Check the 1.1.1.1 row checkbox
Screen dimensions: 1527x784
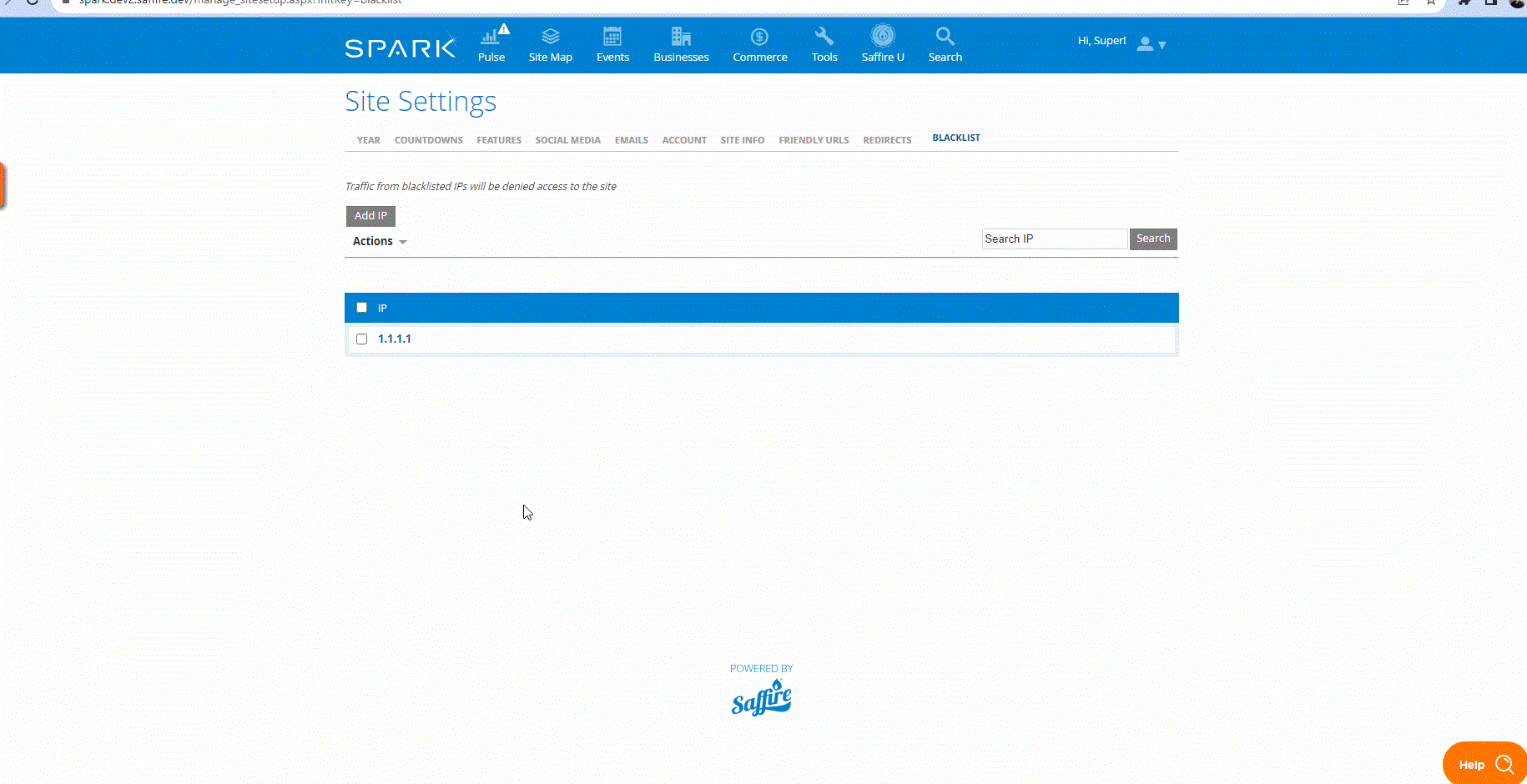coord(362,339)
